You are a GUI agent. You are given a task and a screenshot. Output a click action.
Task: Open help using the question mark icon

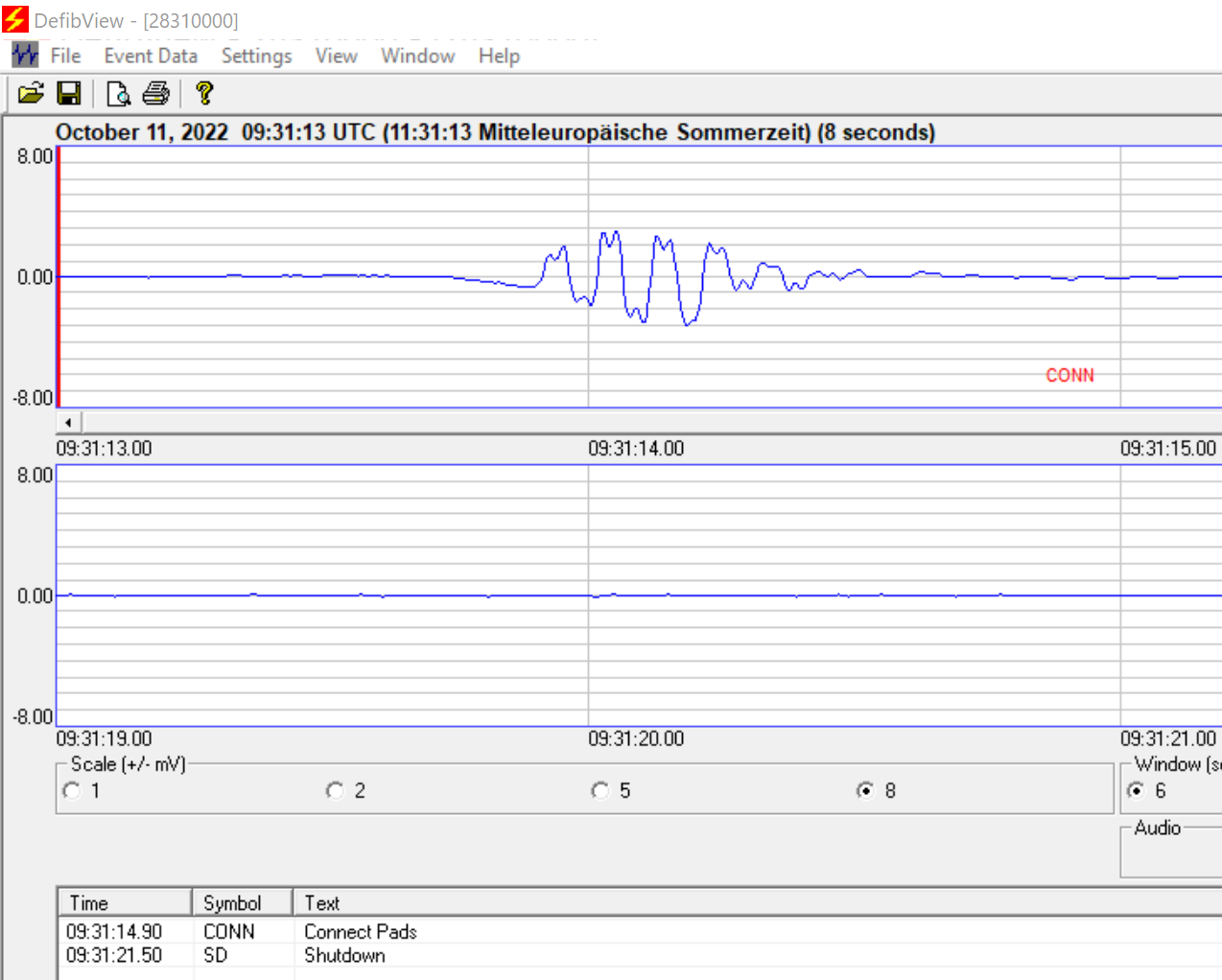[203, 93]
